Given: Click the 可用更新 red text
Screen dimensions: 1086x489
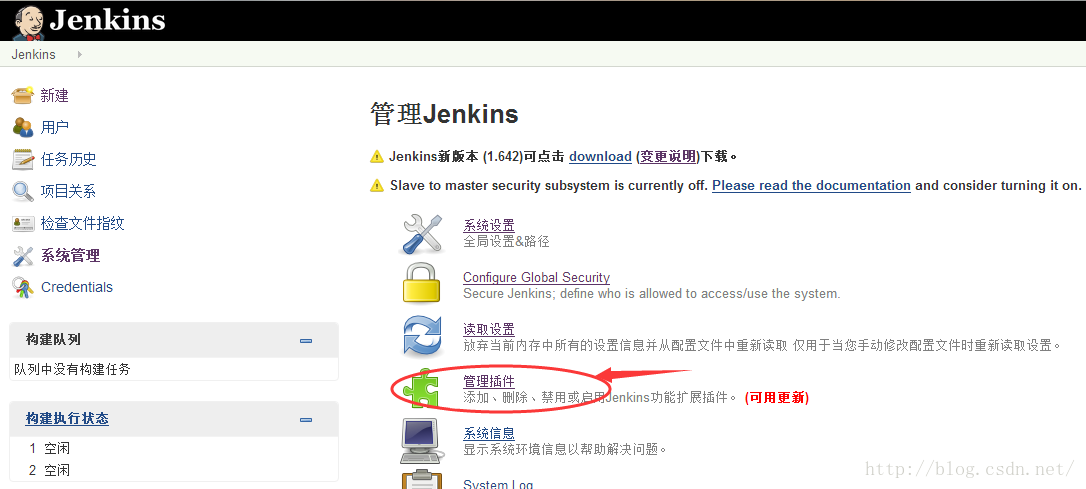Looking at the screenshot, I should [777, 398].
